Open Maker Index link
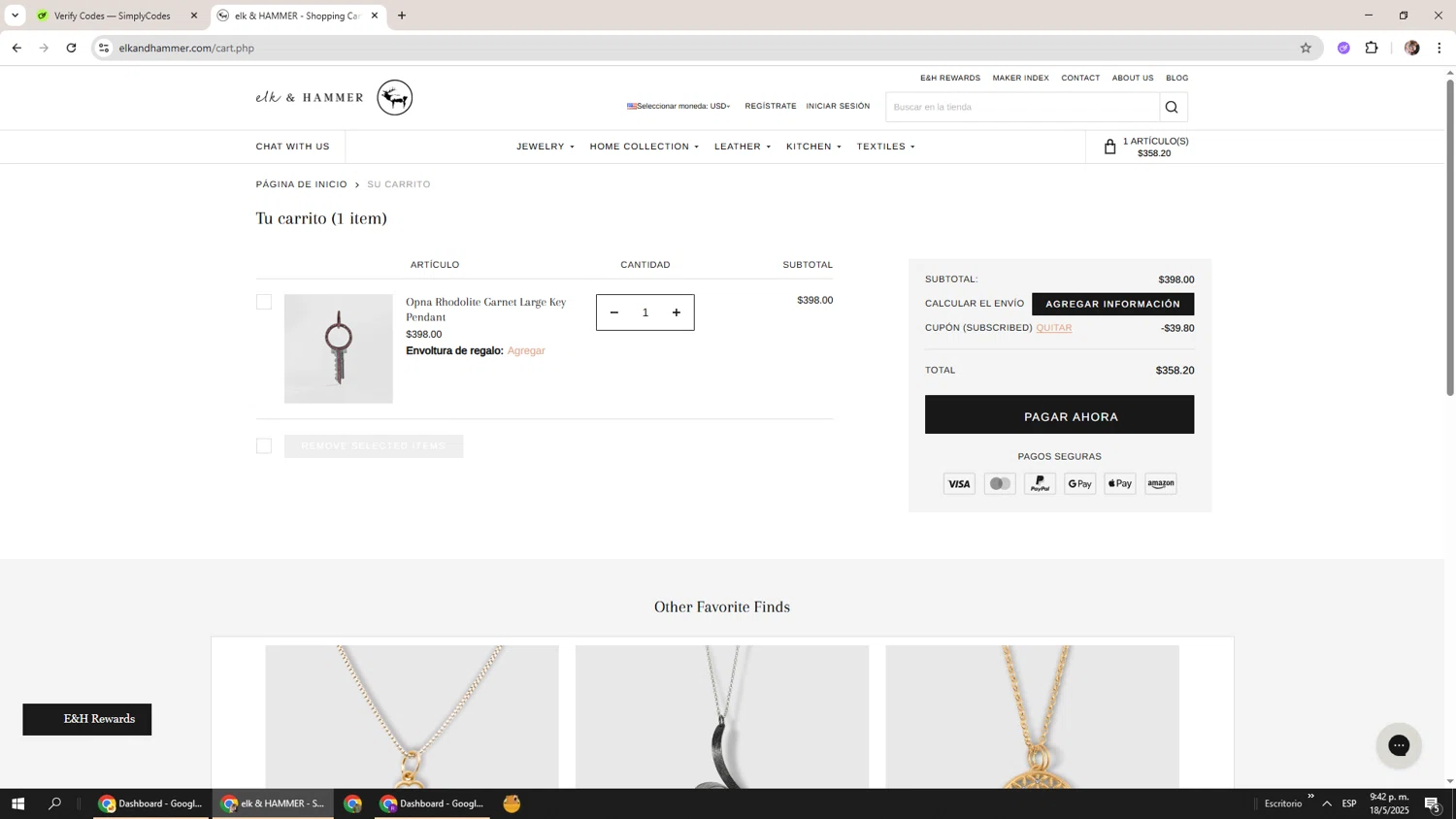Screen dimensions: 1456x819 tap(1020, 78)
